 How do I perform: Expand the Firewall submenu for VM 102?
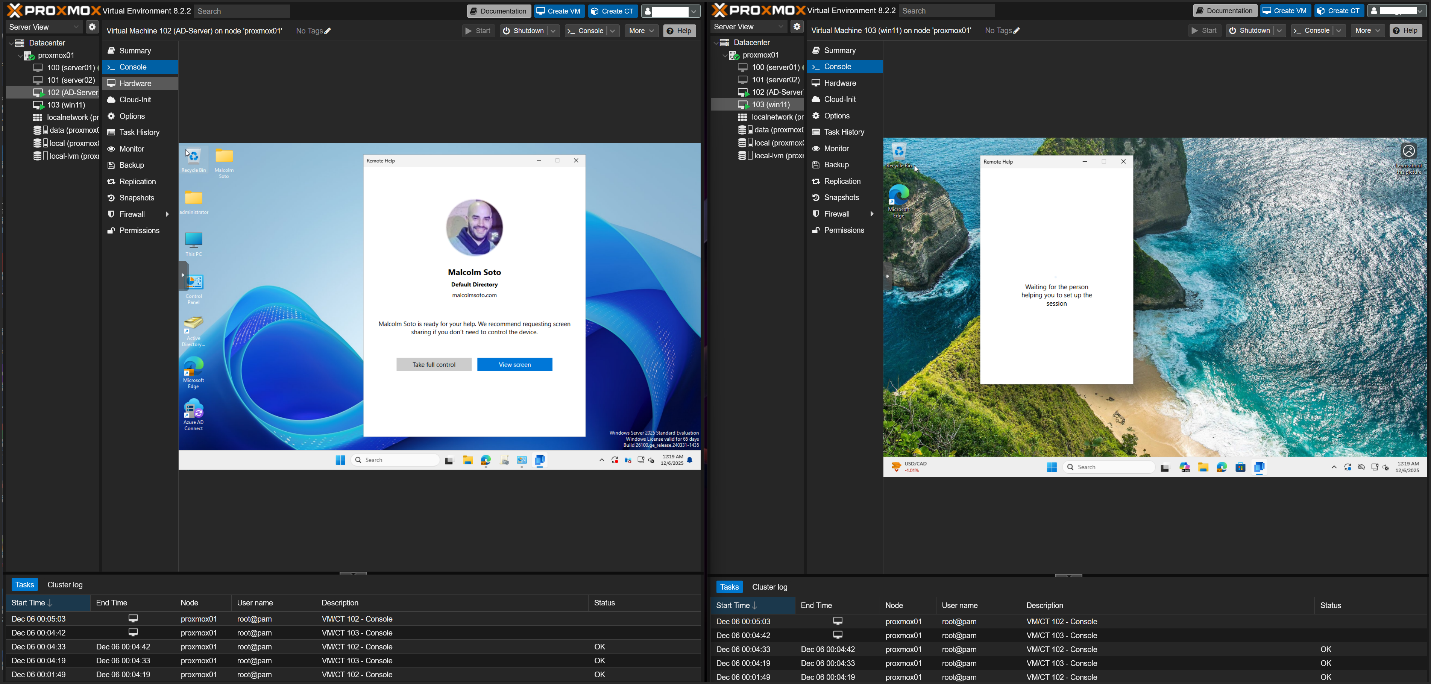click(x=169, y=214)
